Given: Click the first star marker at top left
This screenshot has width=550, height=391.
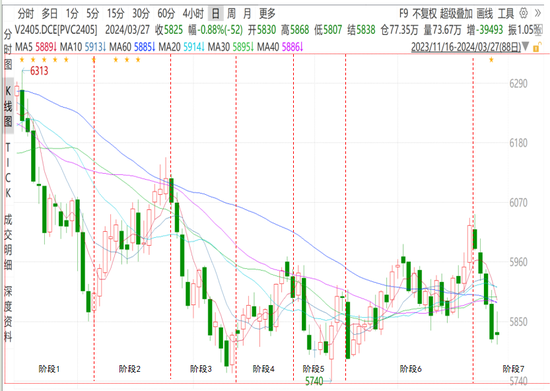Looking at the screenshot, I should (22, 60).
